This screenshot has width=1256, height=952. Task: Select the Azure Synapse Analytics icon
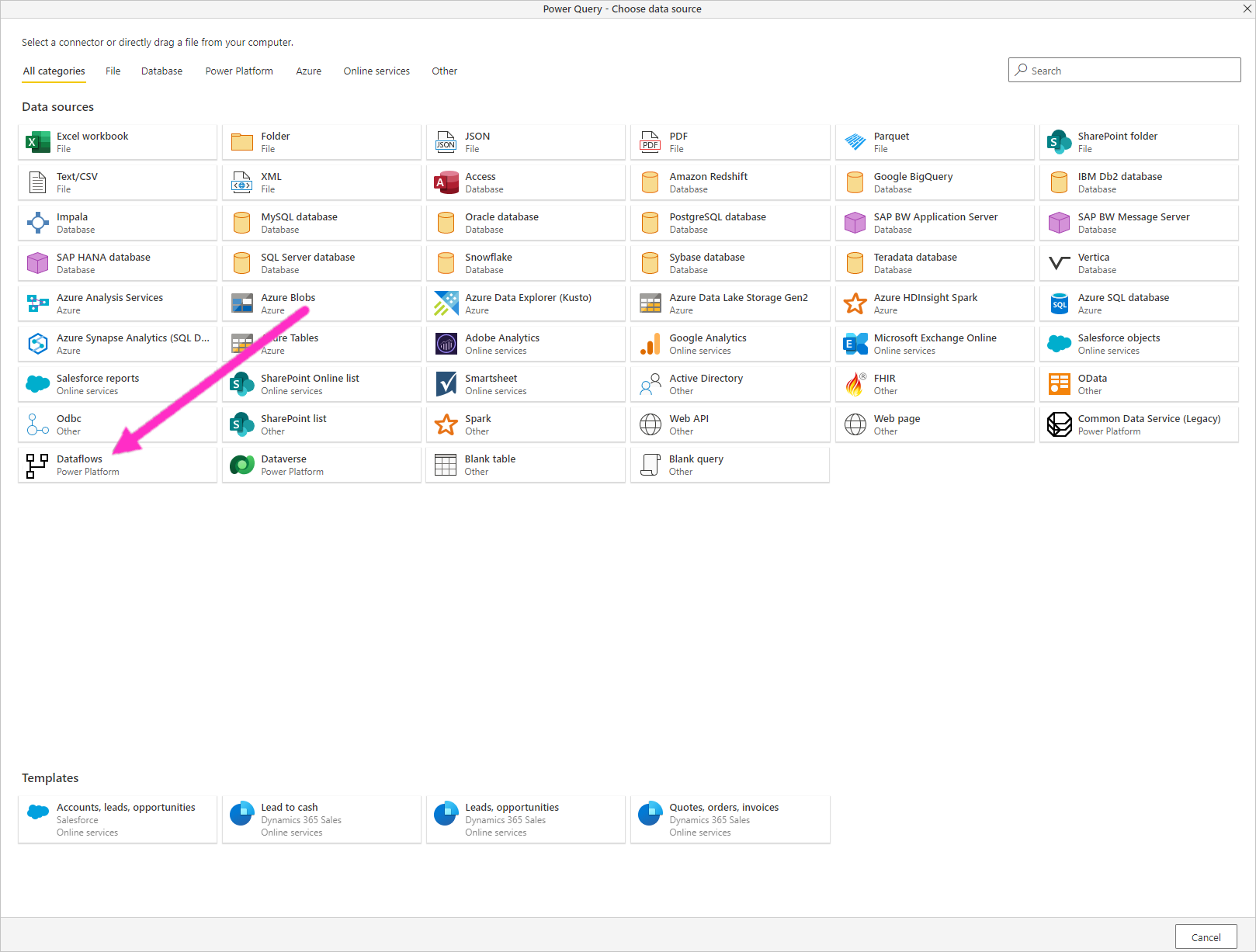point(38,344)
